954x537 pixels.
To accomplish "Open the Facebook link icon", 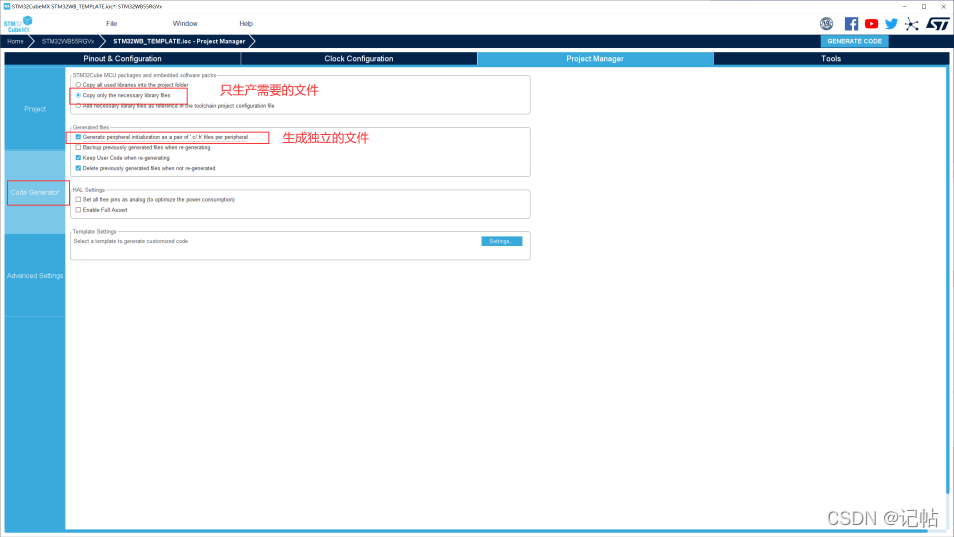I will click(851, 24).
